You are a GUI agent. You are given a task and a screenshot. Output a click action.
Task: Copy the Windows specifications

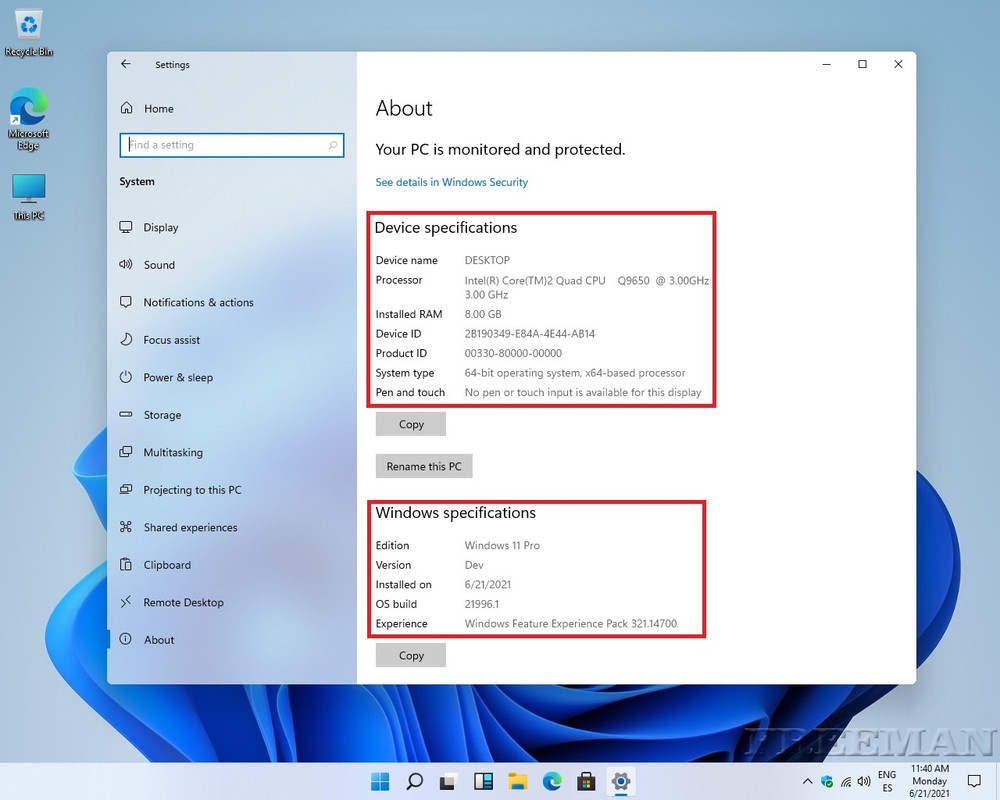pyautogui.click(x=411, y=655)
